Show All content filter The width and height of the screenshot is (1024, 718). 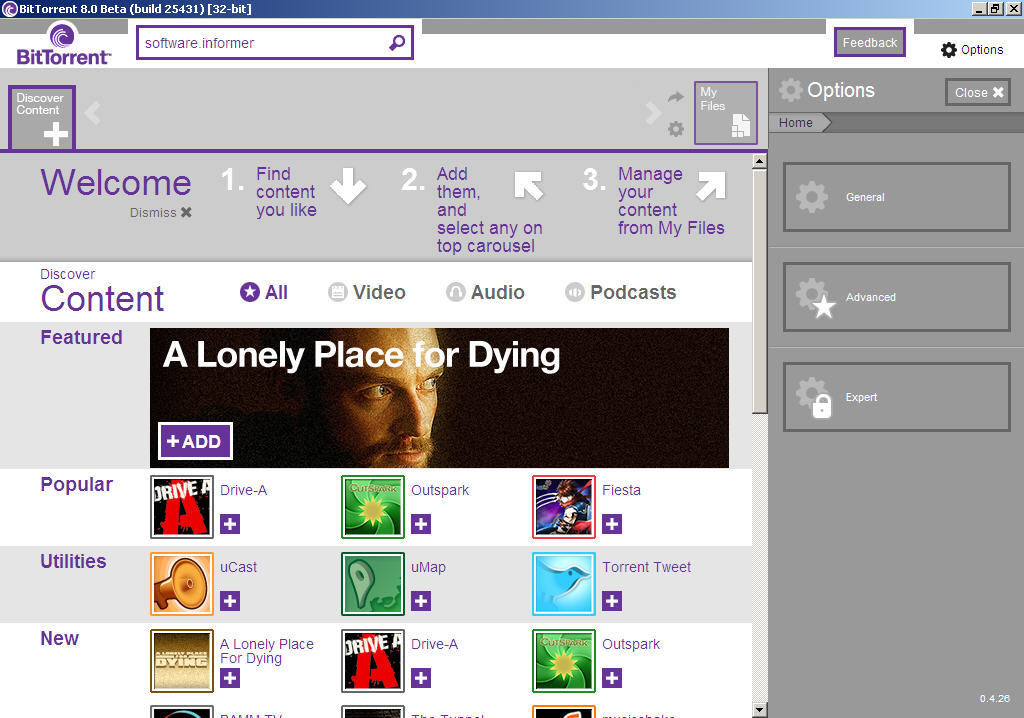tap(264, 292)
